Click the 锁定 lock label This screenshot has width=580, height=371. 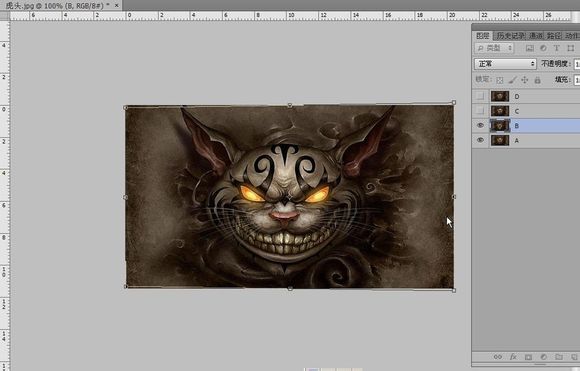483,80
